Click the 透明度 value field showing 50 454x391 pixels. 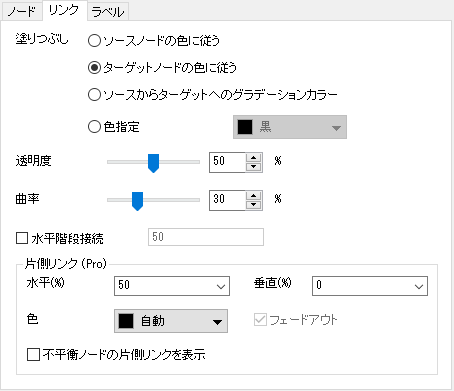tap(227, 162)
